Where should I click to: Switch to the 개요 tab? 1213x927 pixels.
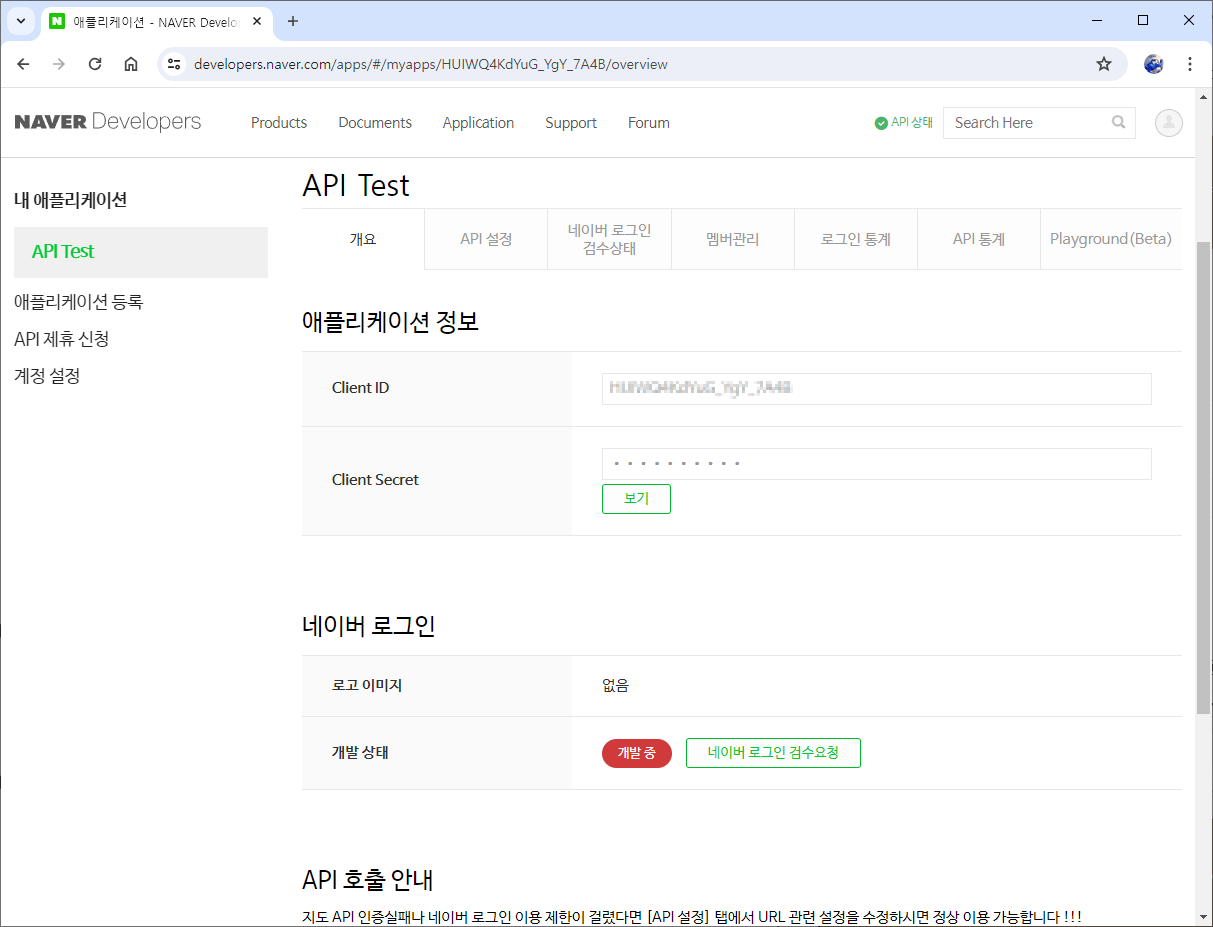coord(363,240)
